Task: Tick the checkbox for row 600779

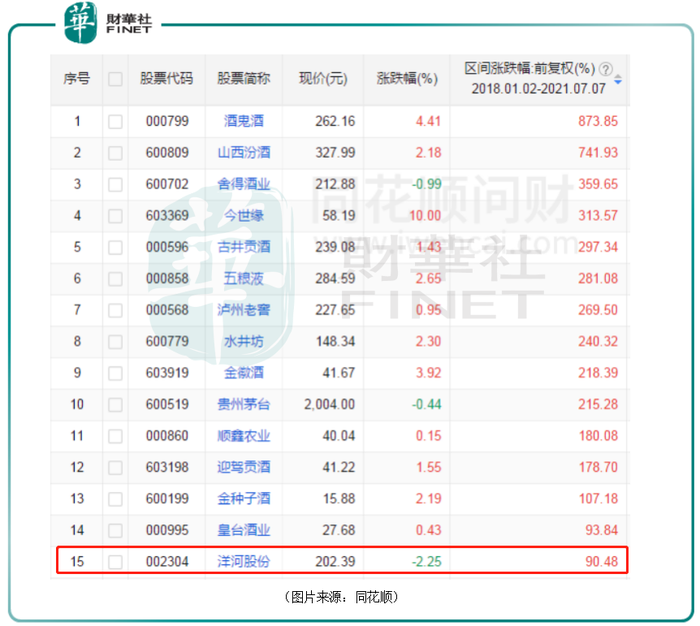Action: point(115,342)
